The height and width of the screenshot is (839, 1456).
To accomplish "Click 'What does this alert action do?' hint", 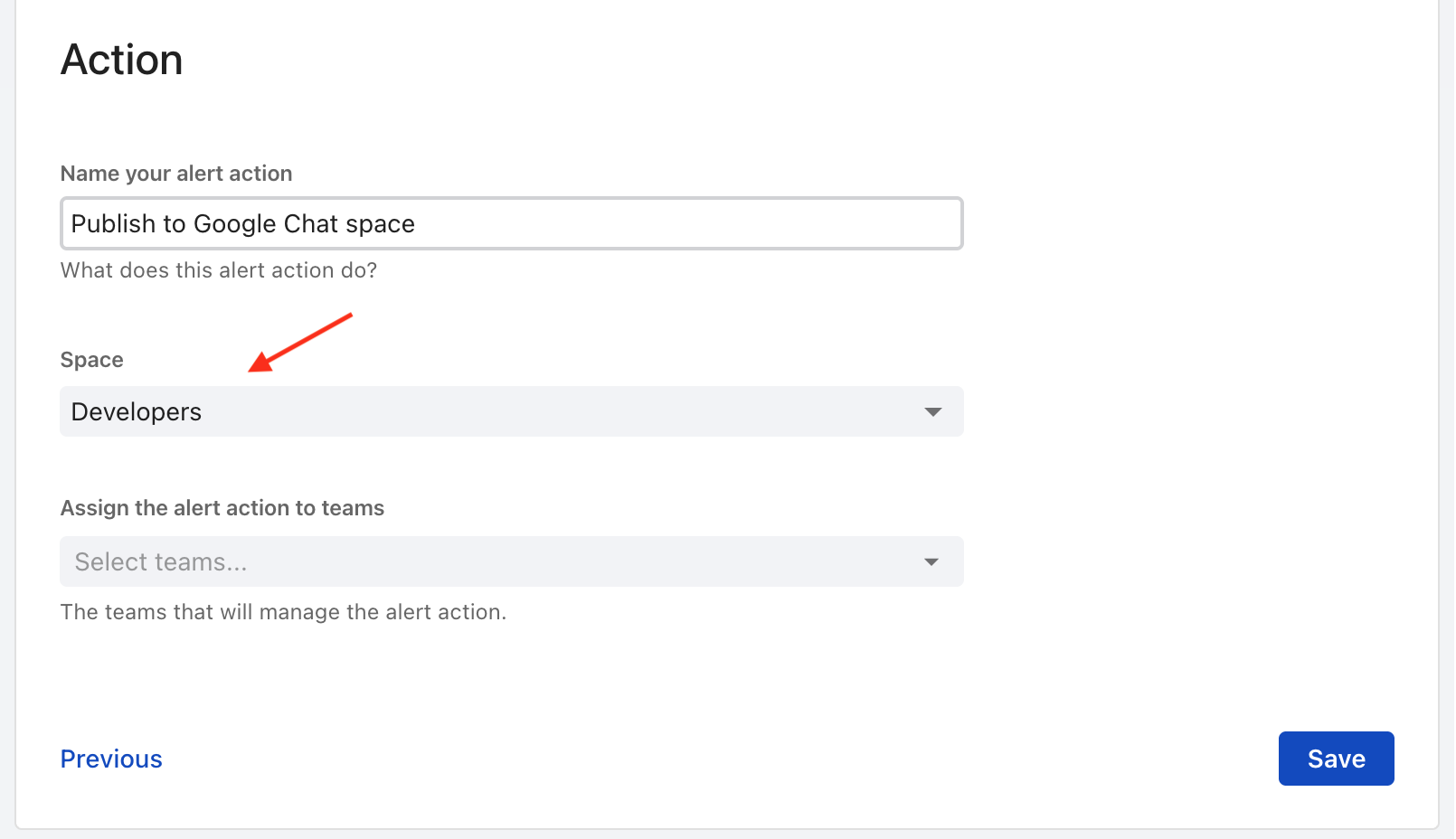I will point(219,270).
